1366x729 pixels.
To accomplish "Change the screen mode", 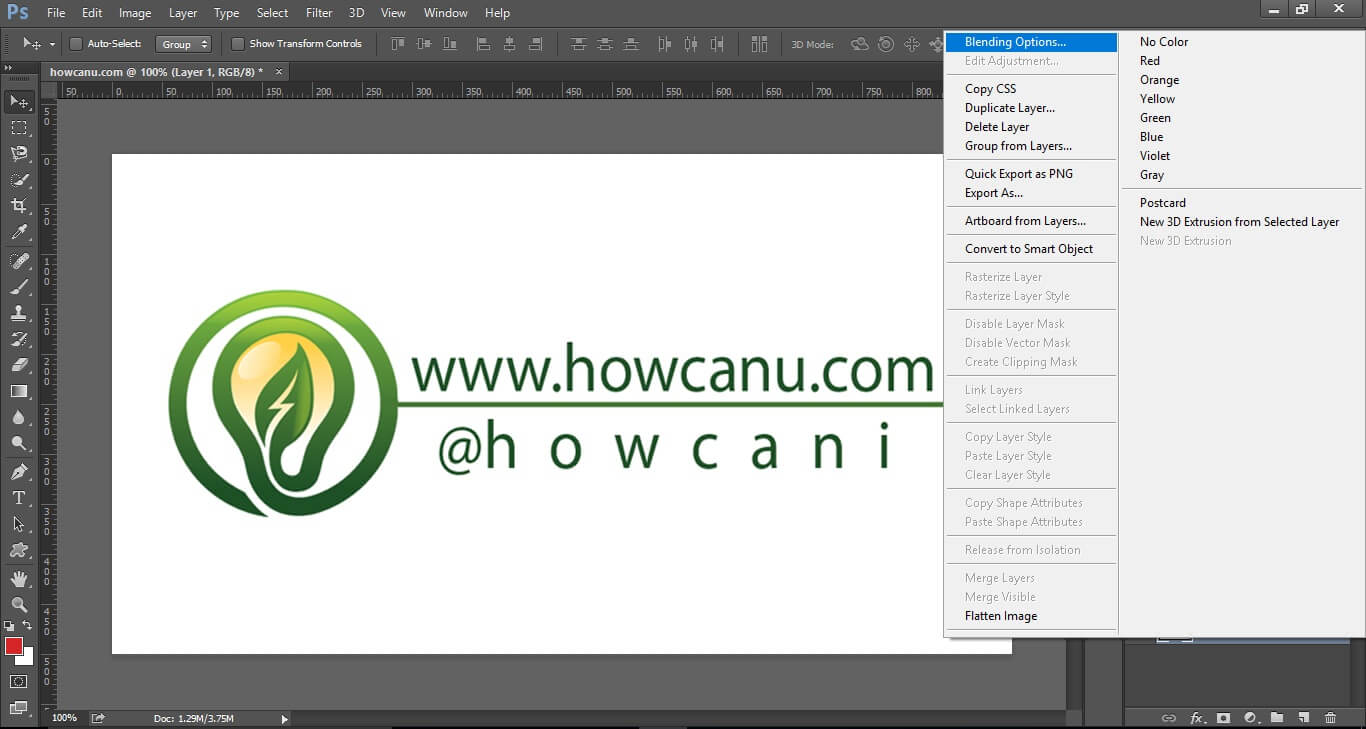I will click(x=18, y=708).
